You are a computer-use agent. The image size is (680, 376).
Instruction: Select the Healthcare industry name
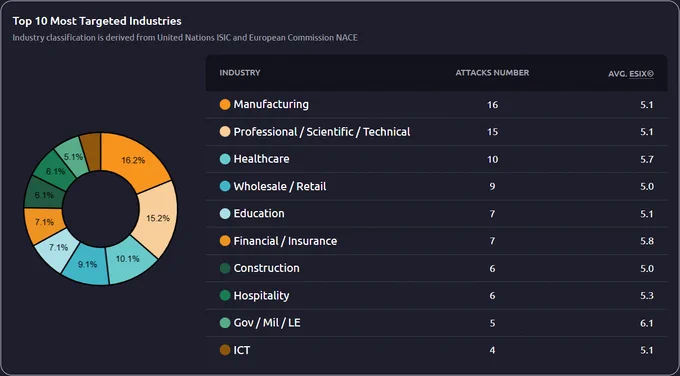tap(262, 159)
